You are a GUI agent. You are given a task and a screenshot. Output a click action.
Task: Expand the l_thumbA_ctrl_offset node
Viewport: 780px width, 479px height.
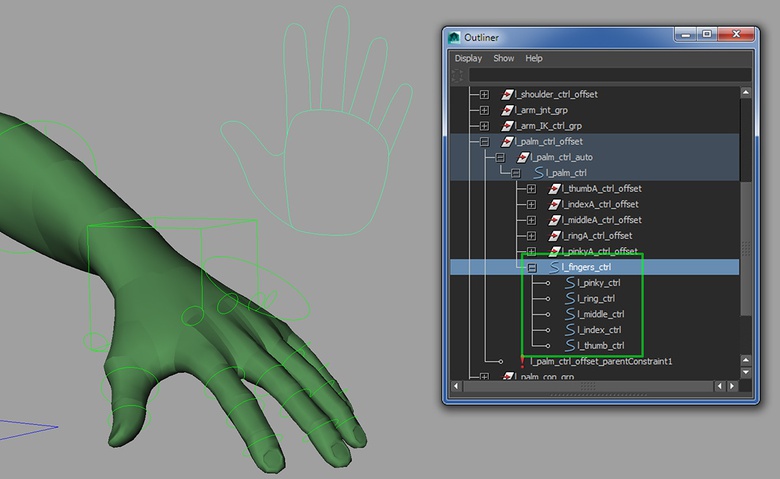pos(531,189)
